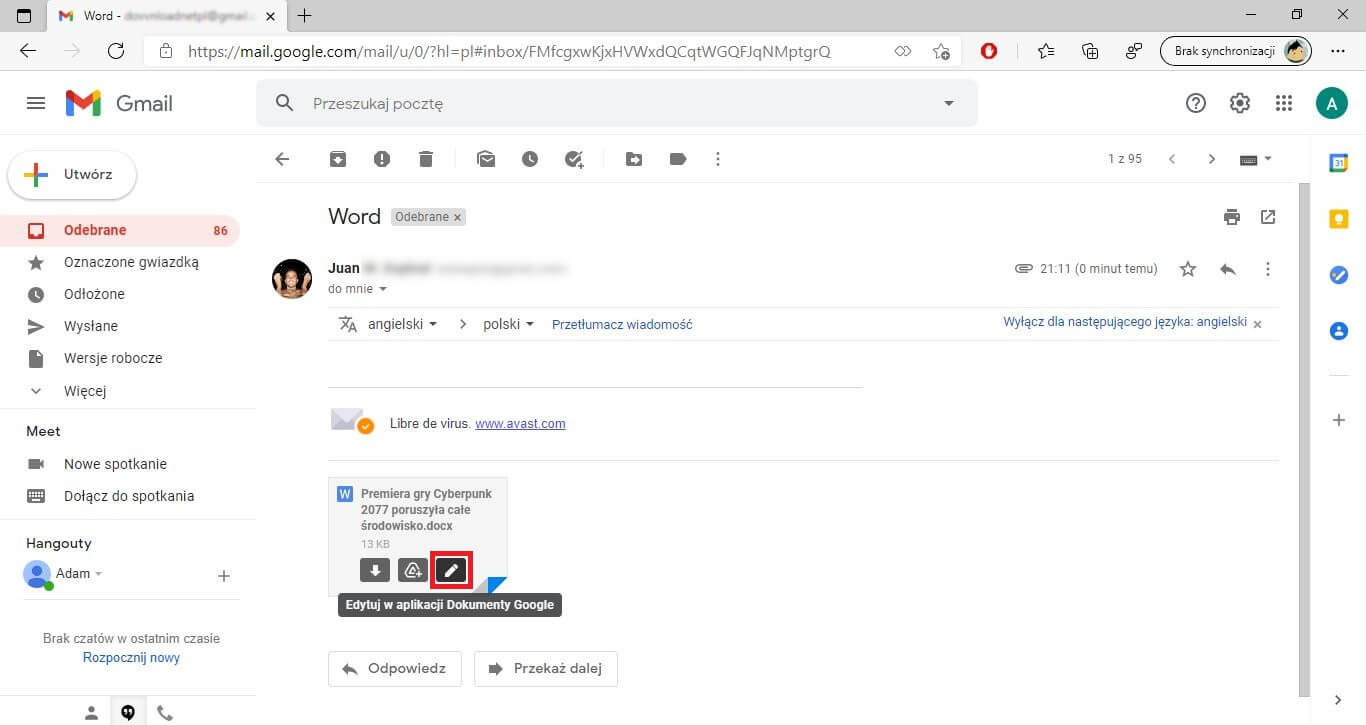Open Contacts side panel

pos(1339,331)
